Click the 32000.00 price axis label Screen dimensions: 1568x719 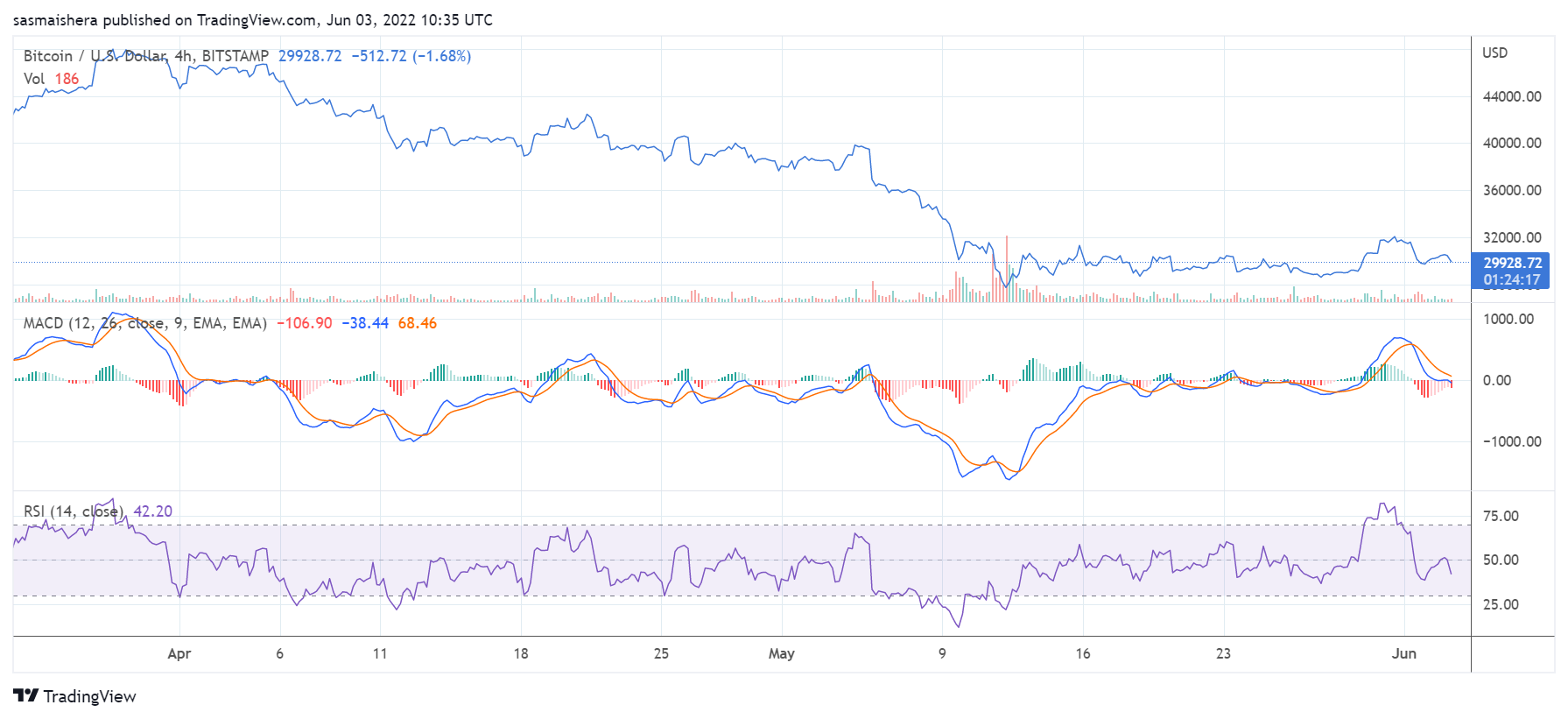1512,237
